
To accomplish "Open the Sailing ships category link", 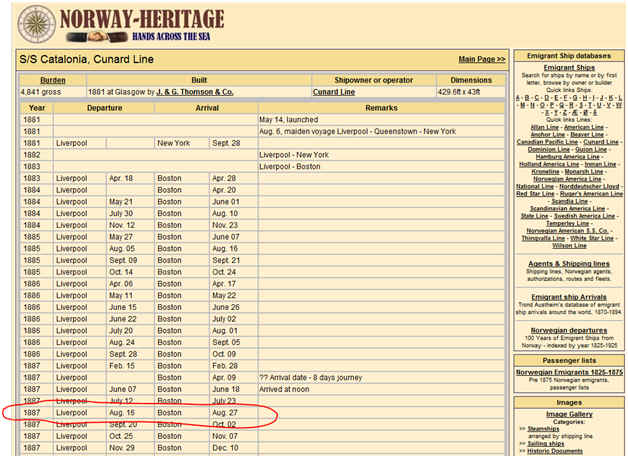I will 545,444.
